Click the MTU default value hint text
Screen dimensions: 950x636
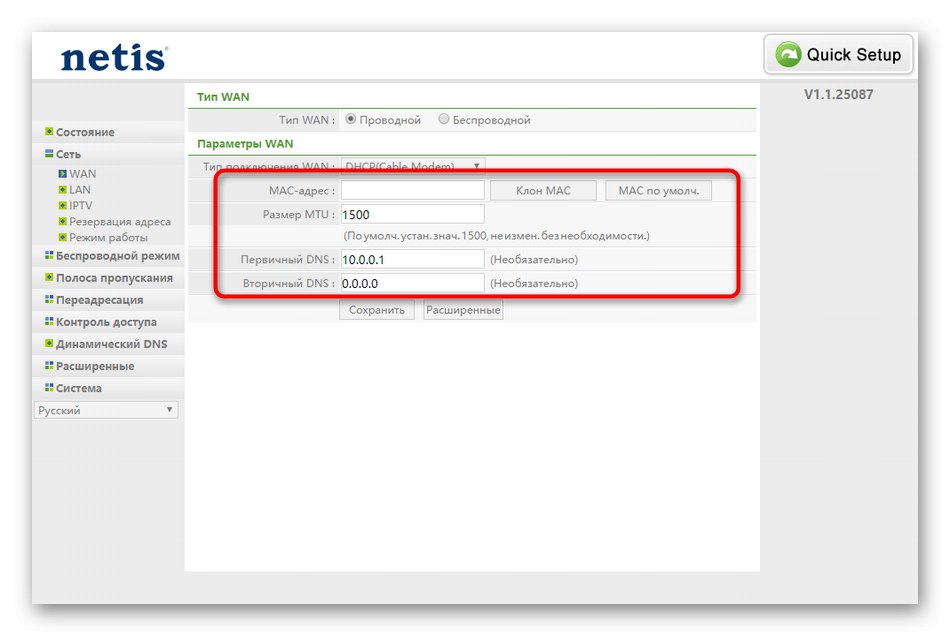tap(496, 236)
